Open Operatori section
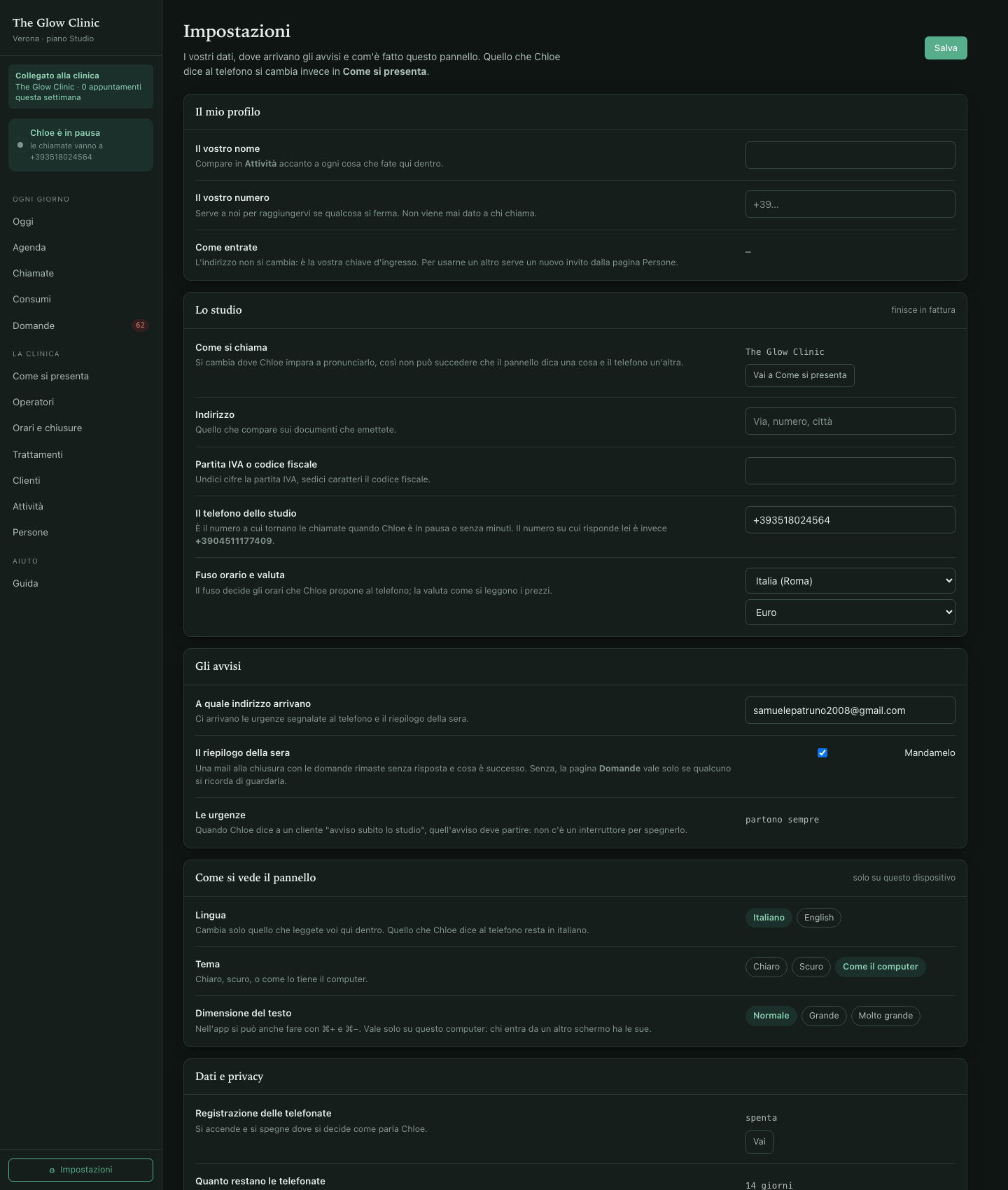The width and height of the screenshot is (1008, 1190). [80, 402]
